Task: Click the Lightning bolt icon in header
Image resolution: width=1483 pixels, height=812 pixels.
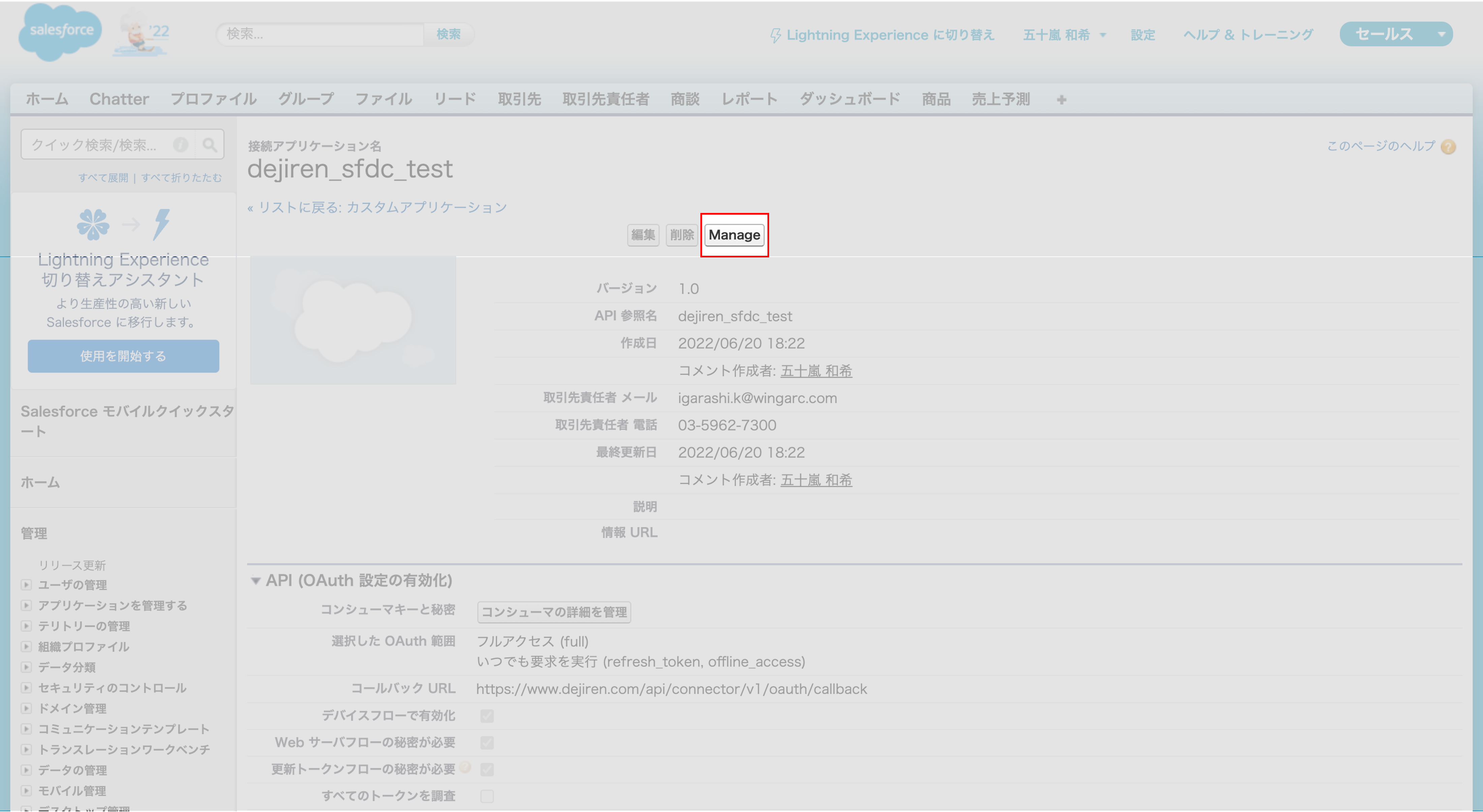Action: coord(776,36)
